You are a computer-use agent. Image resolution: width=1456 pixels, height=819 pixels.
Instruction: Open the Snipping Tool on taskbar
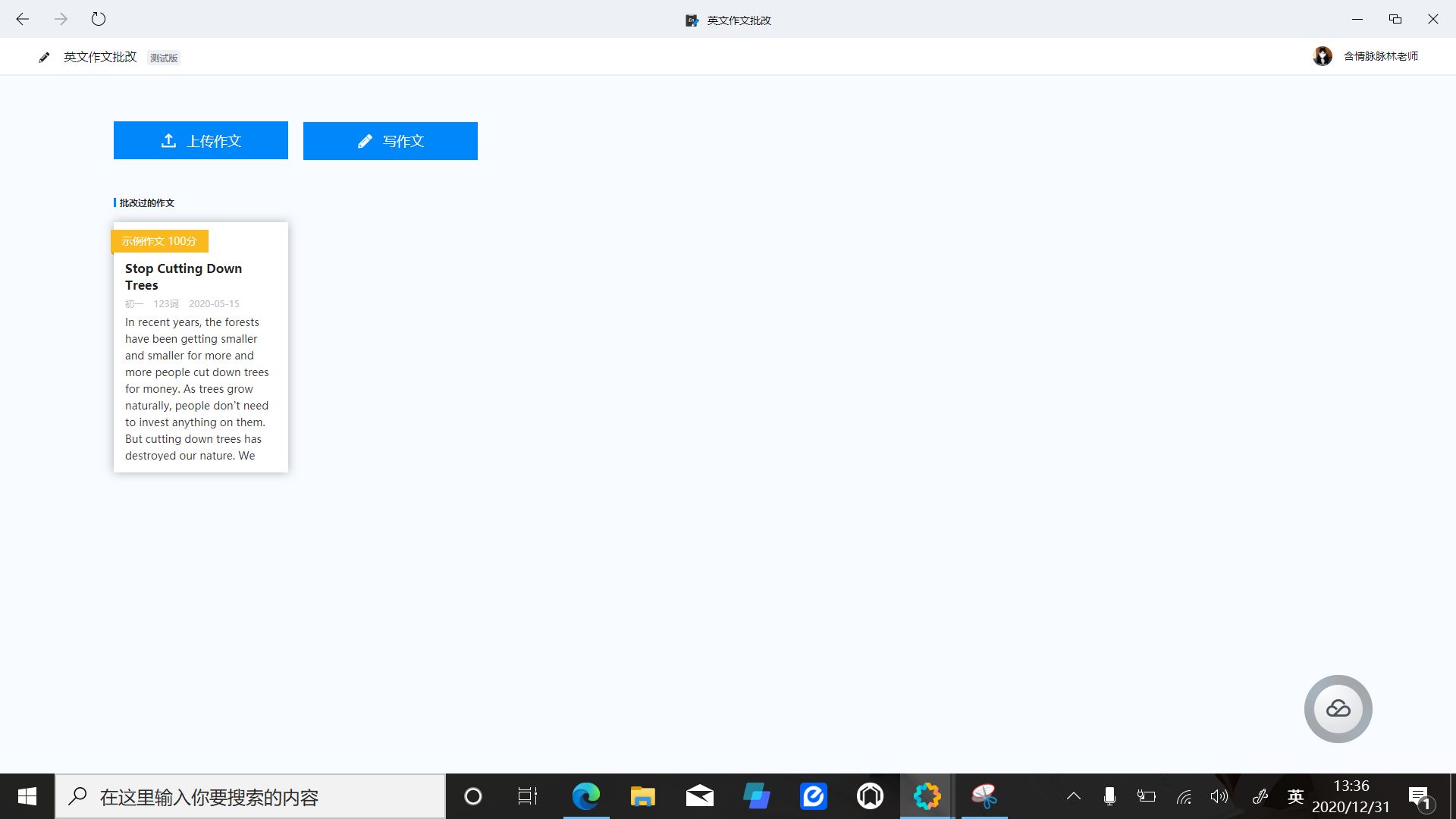click(984, 796)
